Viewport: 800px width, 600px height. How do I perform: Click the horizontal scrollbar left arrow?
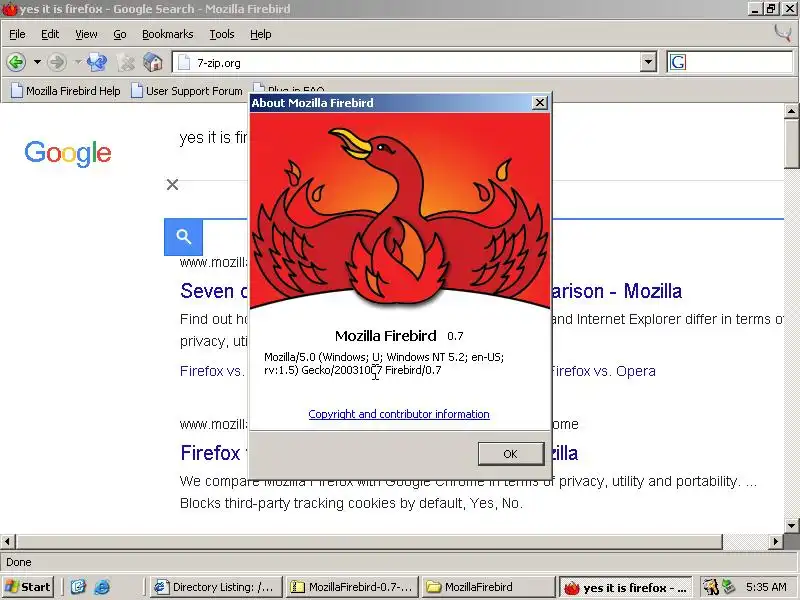[8, 541]
